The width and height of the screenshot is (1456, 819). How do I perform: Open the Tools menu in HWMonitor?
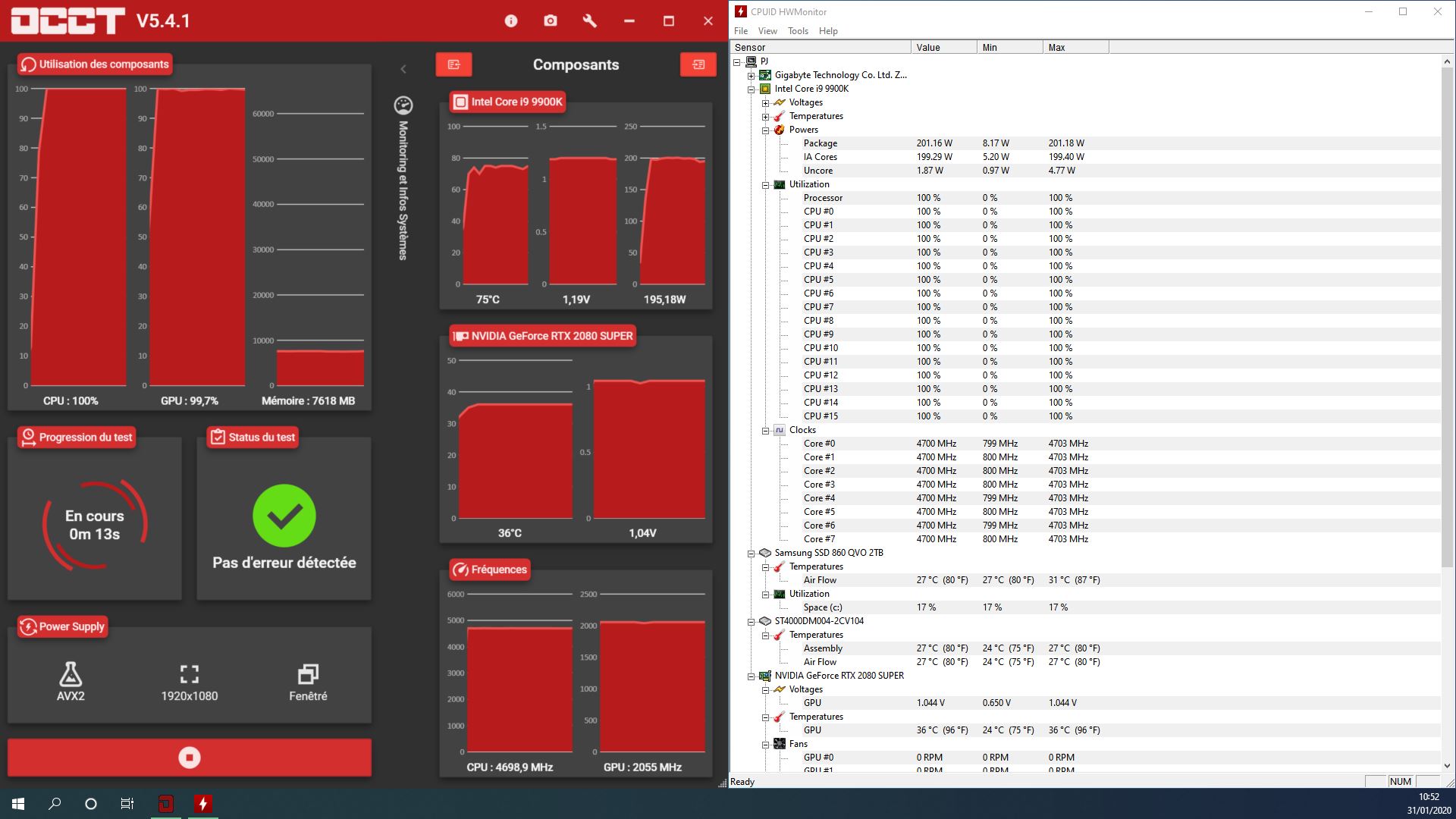[798, 31]
